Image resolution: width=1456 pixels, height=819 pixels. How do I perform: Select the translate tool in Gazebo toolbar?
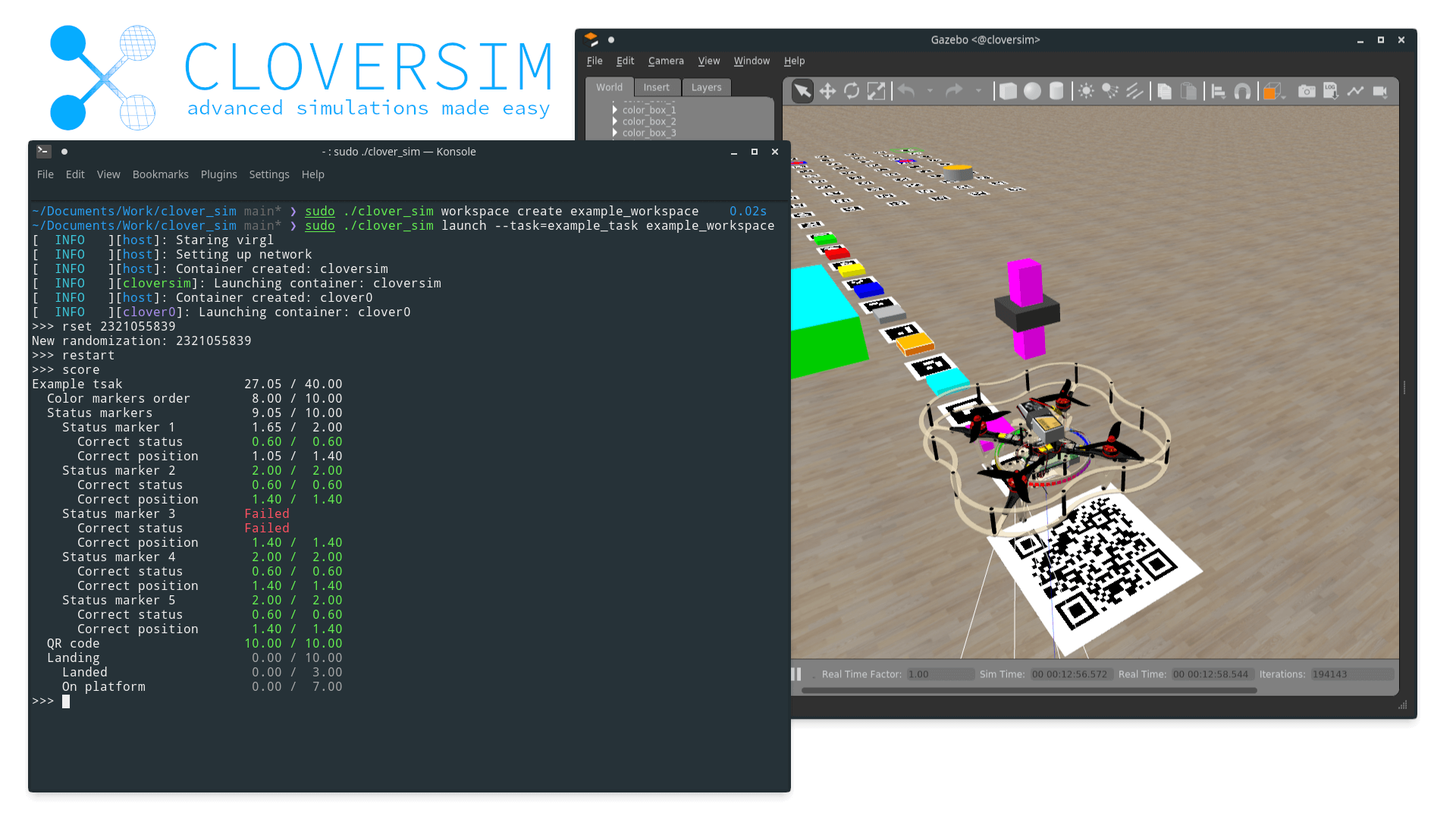[827, 91]
